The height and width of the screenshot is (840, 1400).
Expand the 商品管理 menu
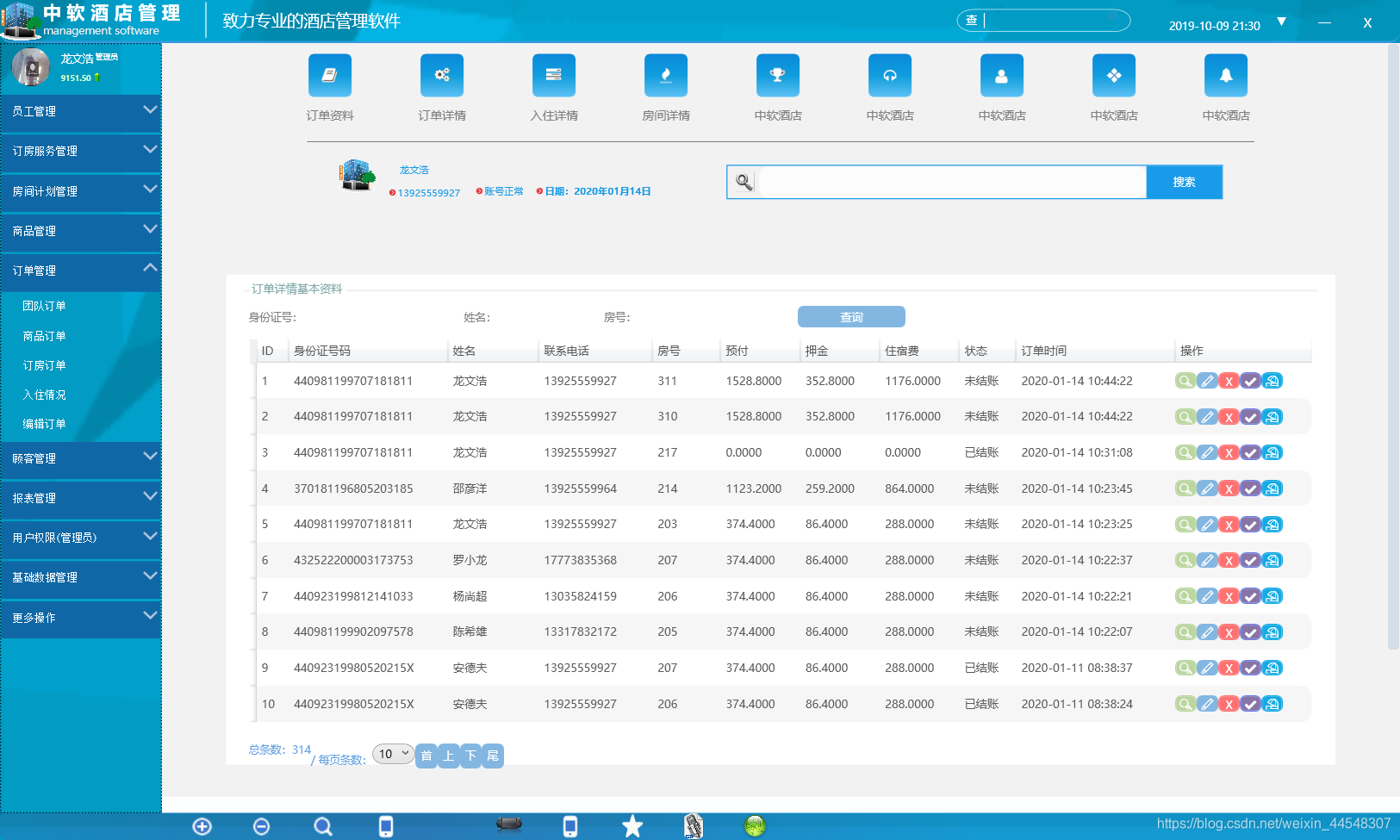[81, 231]
